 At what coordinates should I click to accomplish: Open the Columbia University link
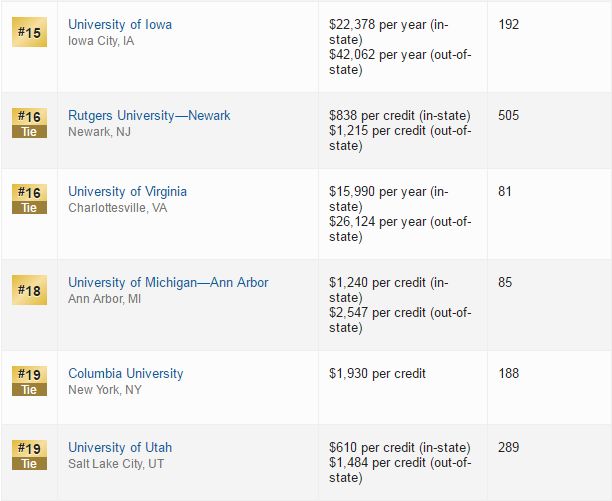click(126, 373)
